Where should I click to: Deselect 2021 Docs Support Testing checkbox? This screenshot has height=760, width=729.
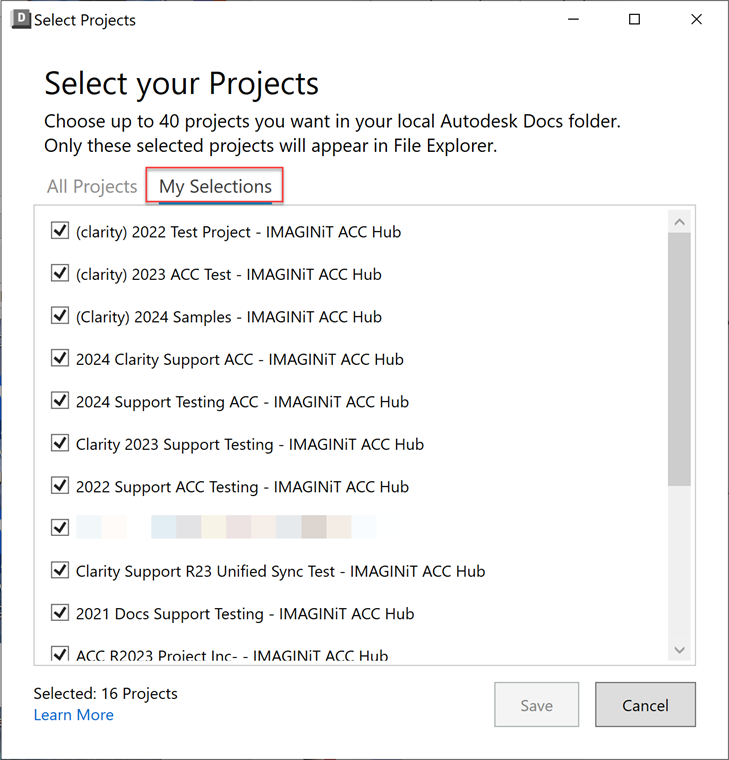tap(59, 613)
